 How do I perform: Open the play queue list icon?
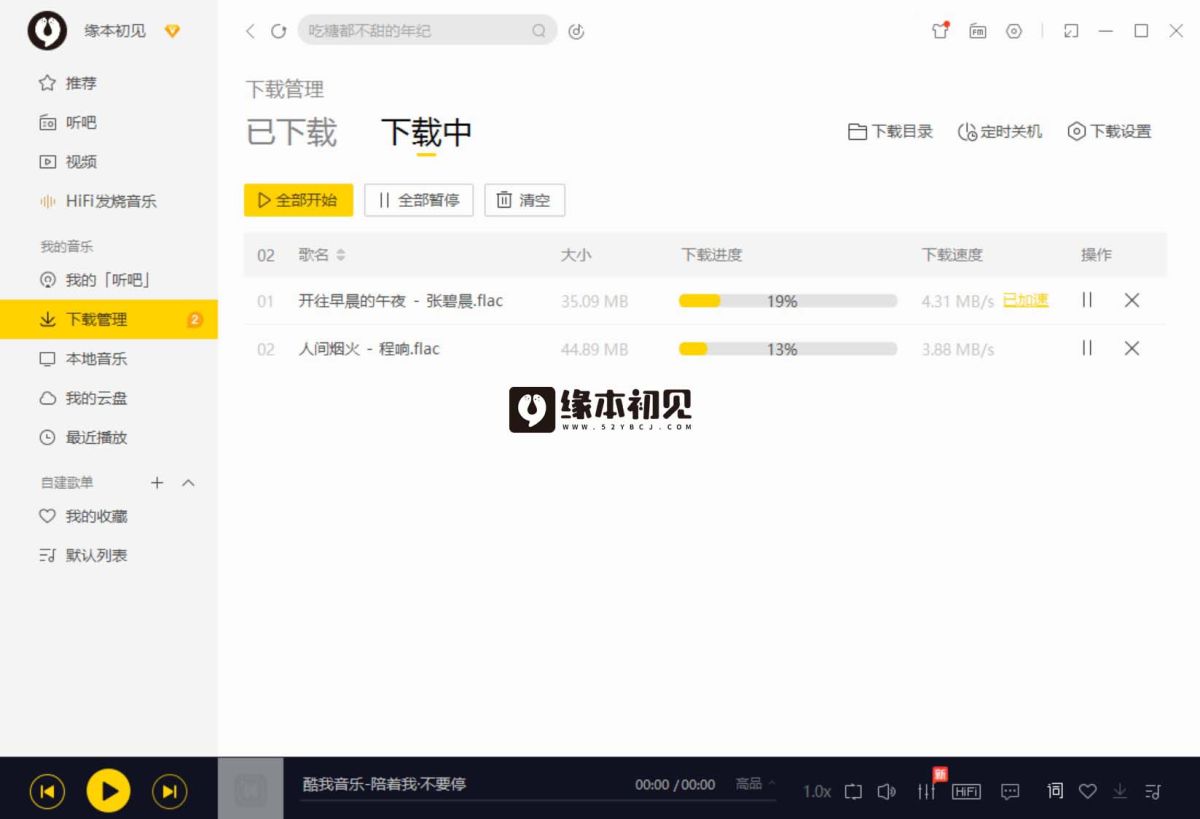(1153, 791)
